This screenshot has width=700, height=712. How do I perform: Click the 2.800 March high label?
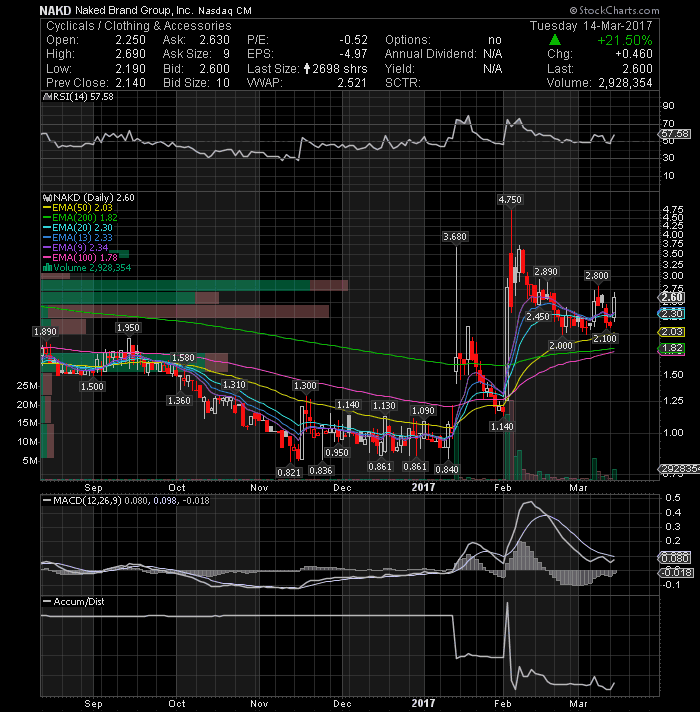point(596,276)
